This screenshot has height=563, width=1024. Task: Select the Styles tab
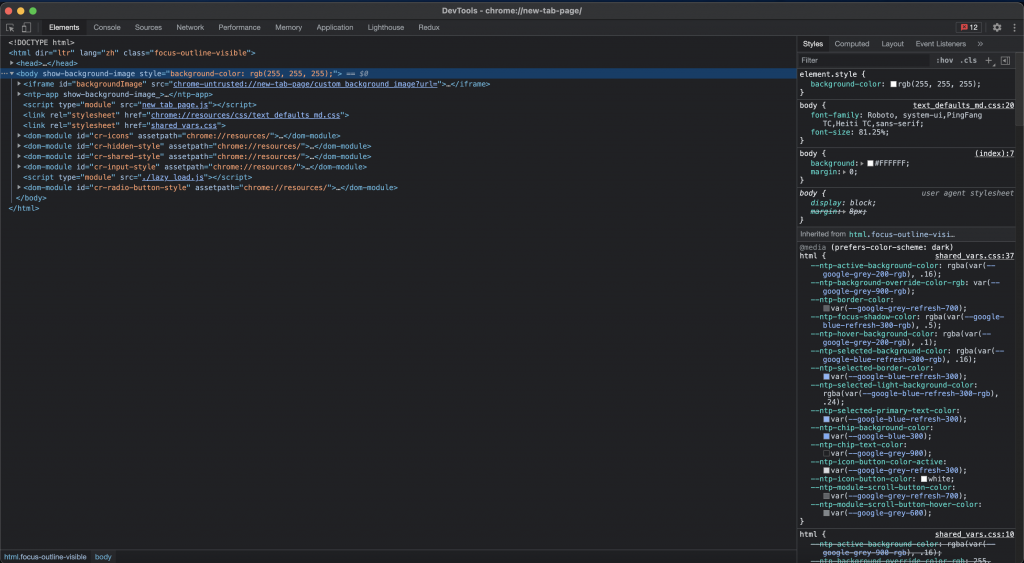[x=813, y=44]
